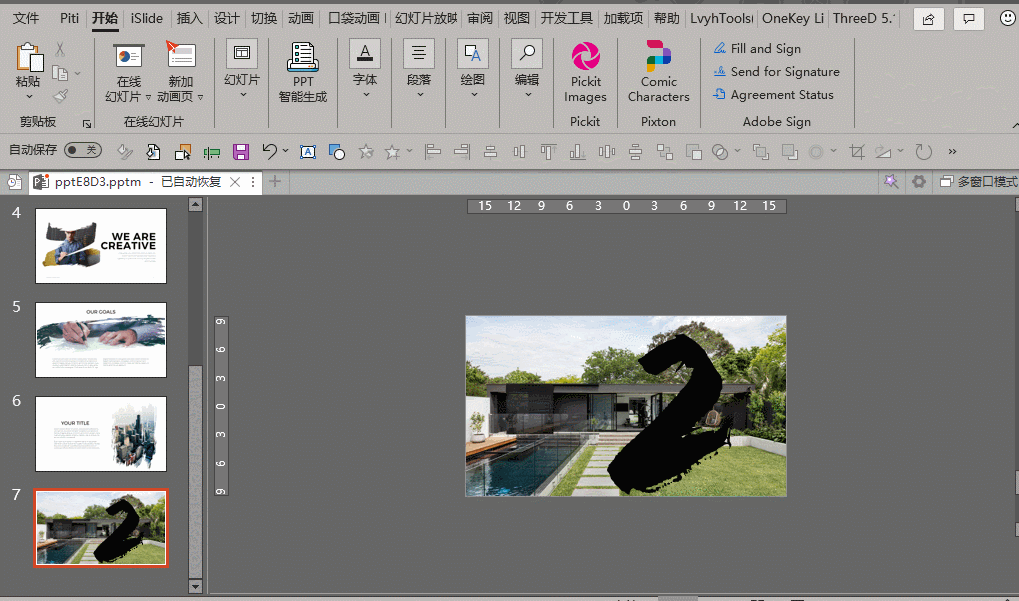1019x601 pixels.
Task: Open the 文件 File menu
Action: pos(26,18)
